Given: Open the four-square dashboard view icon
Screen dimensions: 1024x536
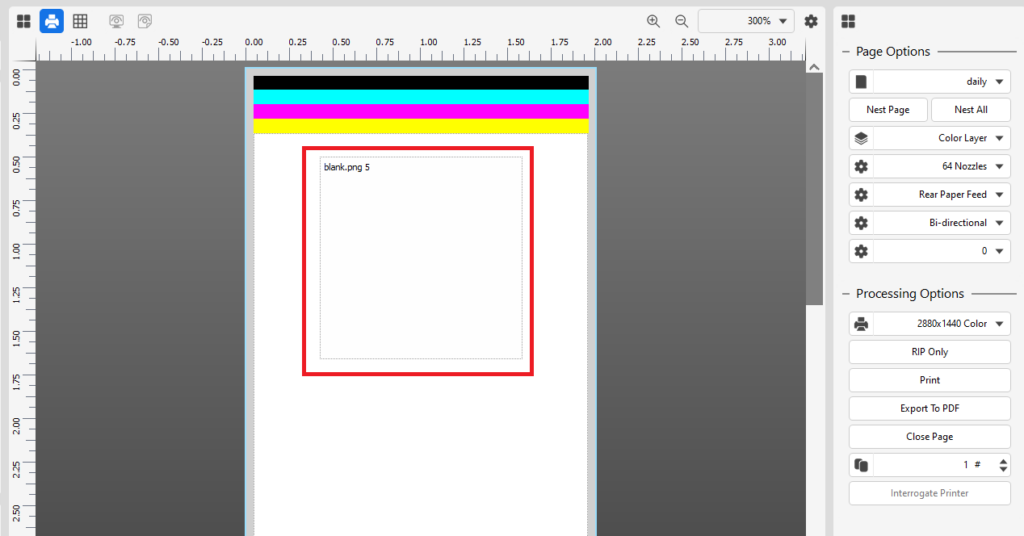Looking at the screenshot, I should [x=24, y=22].
